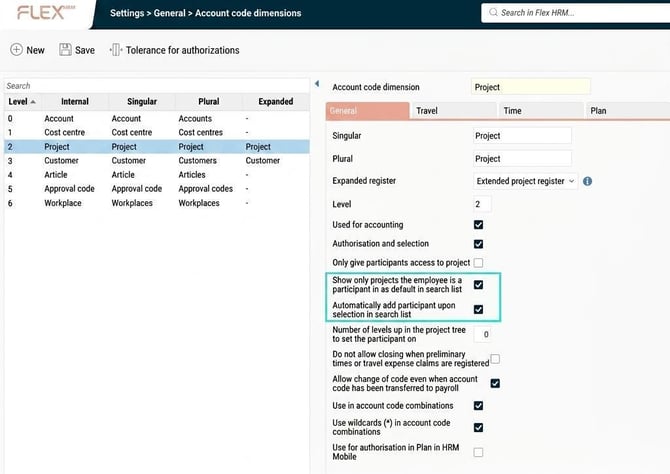The width and height of the screenshot is (670, 474).
Task: Click the Workplaces plural cell
Action: [199, 203]
